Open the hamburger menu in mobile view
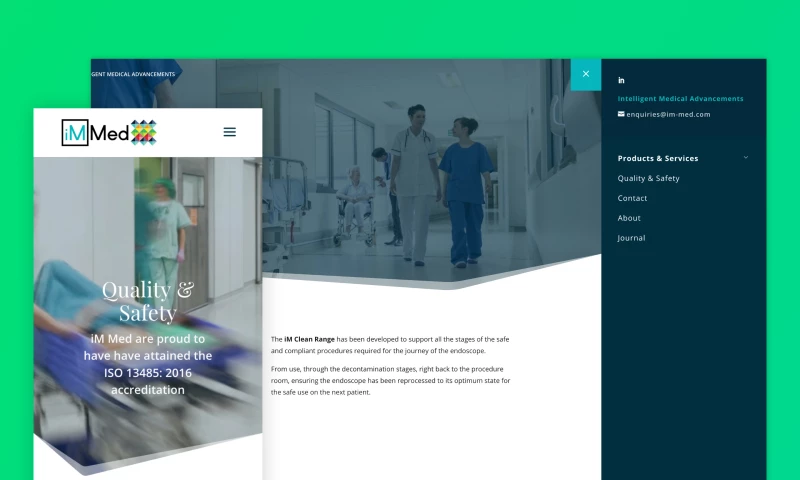 tap(230, 132)
